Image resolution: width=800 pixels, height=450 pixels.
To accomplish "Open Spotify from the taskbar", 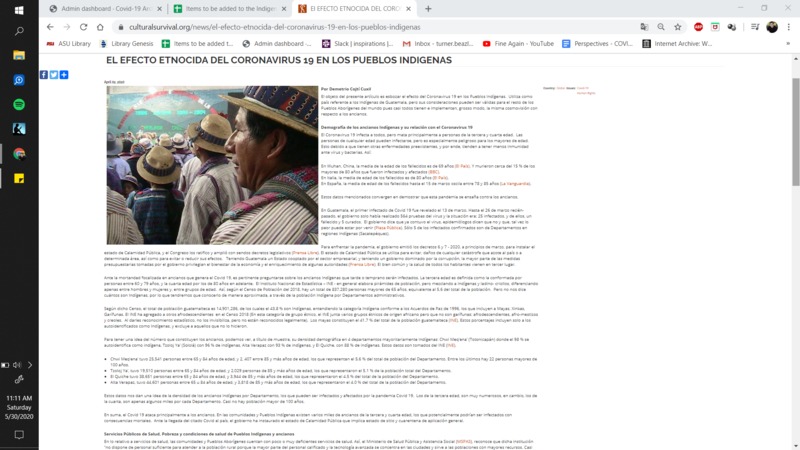I will [x=19, y=105].
